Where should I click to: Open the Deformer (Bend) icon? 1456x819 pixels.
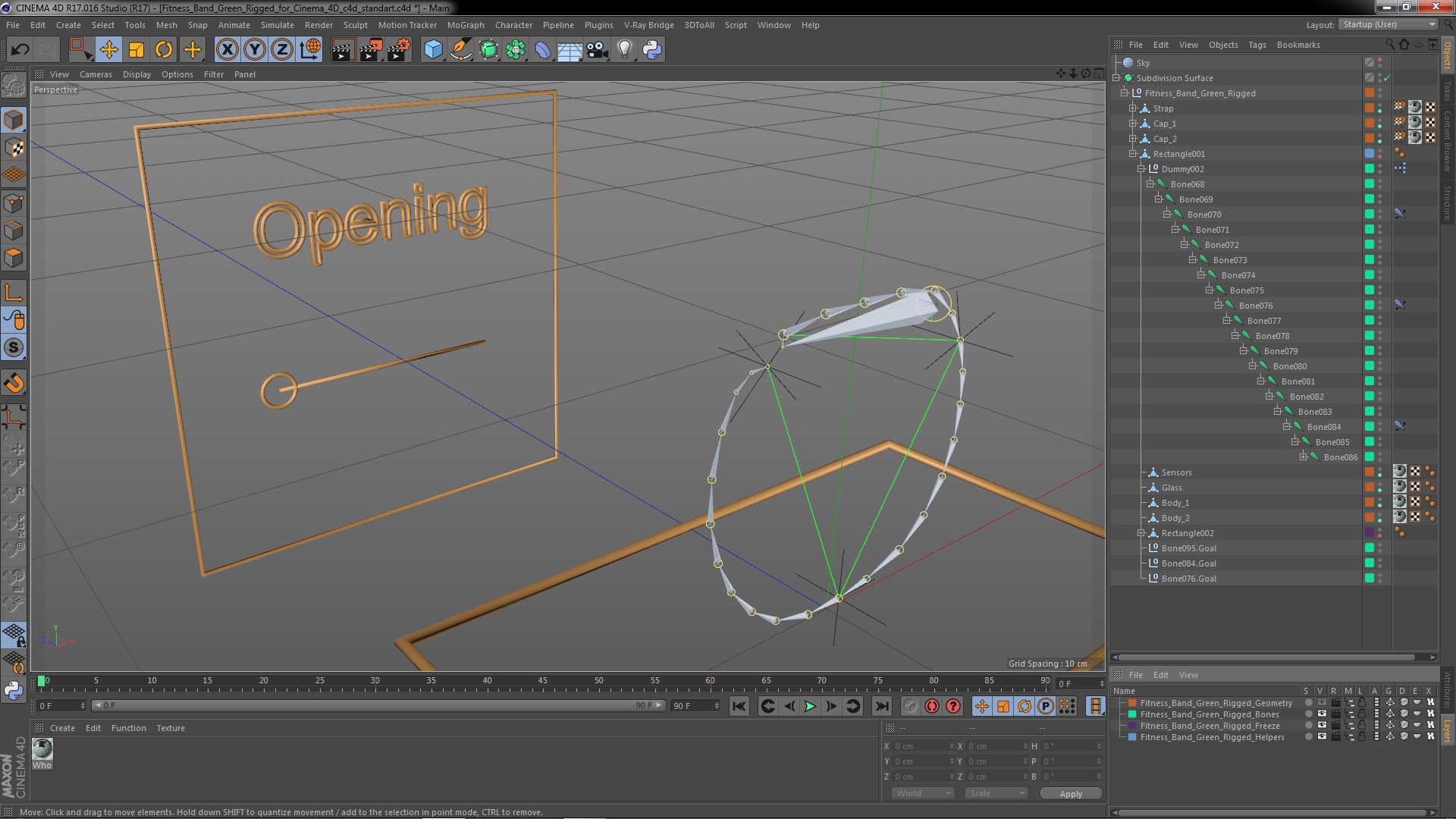tap(543, 50)
